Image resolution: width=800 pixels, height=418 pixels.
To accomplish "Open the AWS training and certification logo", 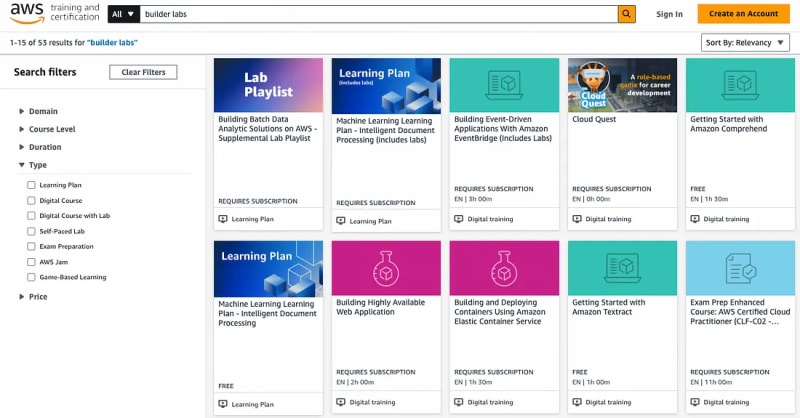I will 55,13.
